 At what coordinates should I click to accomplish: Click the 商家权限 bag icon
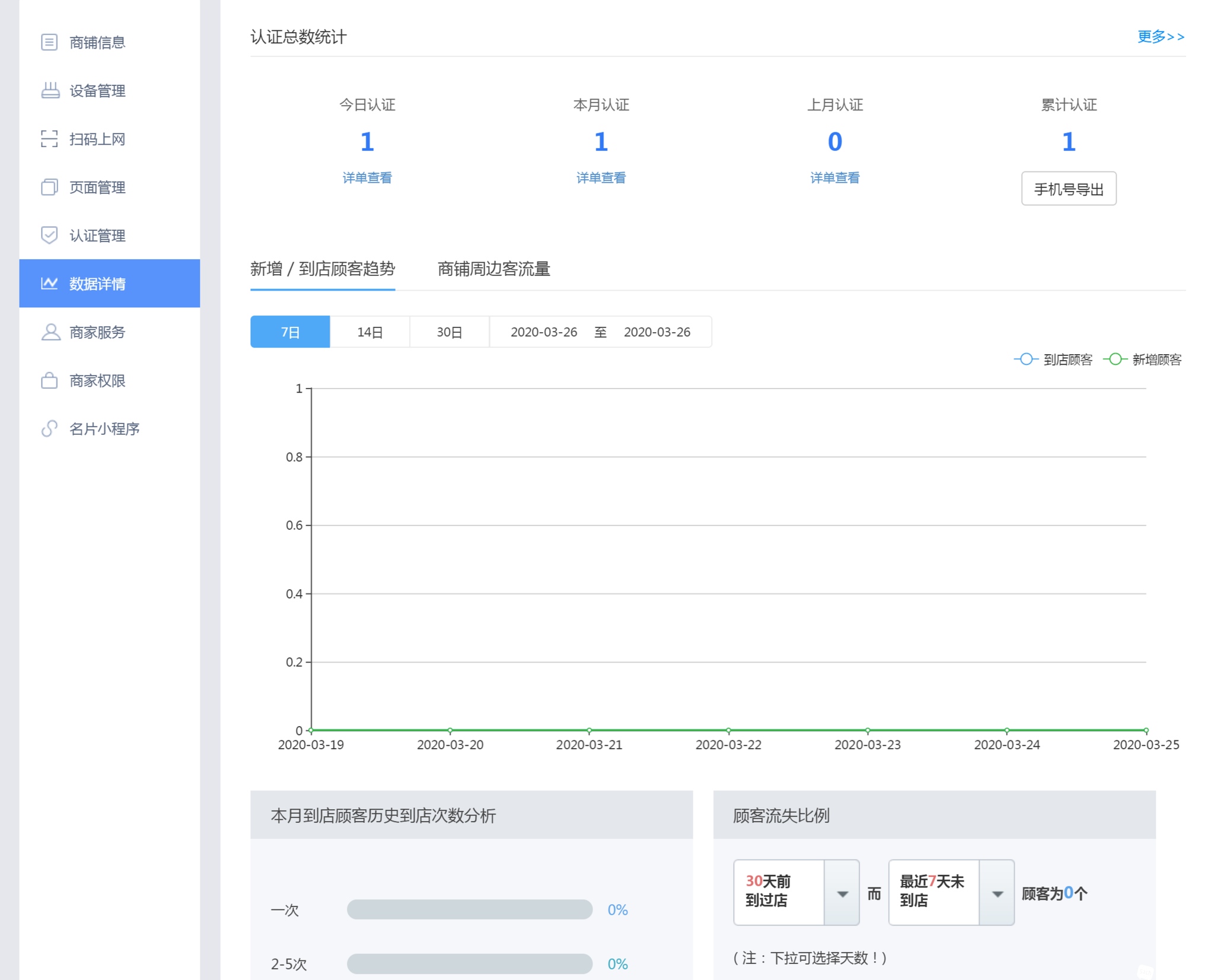[49, 380]
